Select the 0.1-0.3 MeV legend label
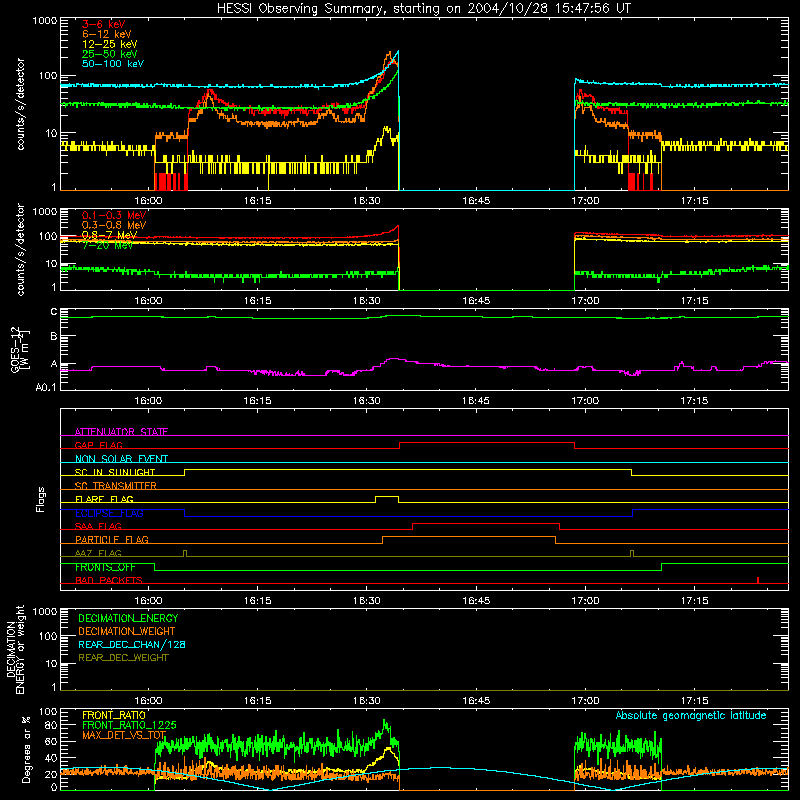This screenshot has width=800, height=800. [114, 215]
